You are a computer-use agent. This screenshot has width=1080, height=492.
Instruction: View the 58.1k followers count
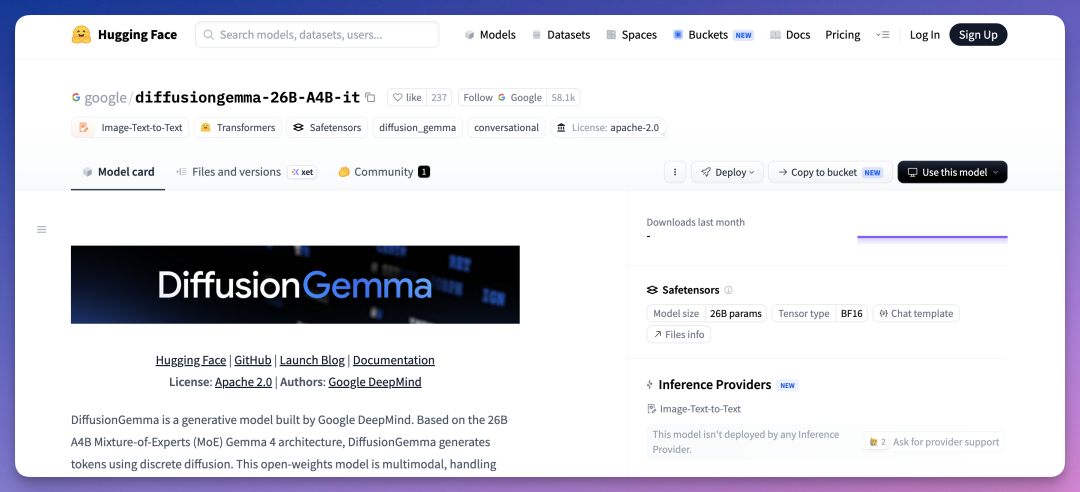pos(563,98)
